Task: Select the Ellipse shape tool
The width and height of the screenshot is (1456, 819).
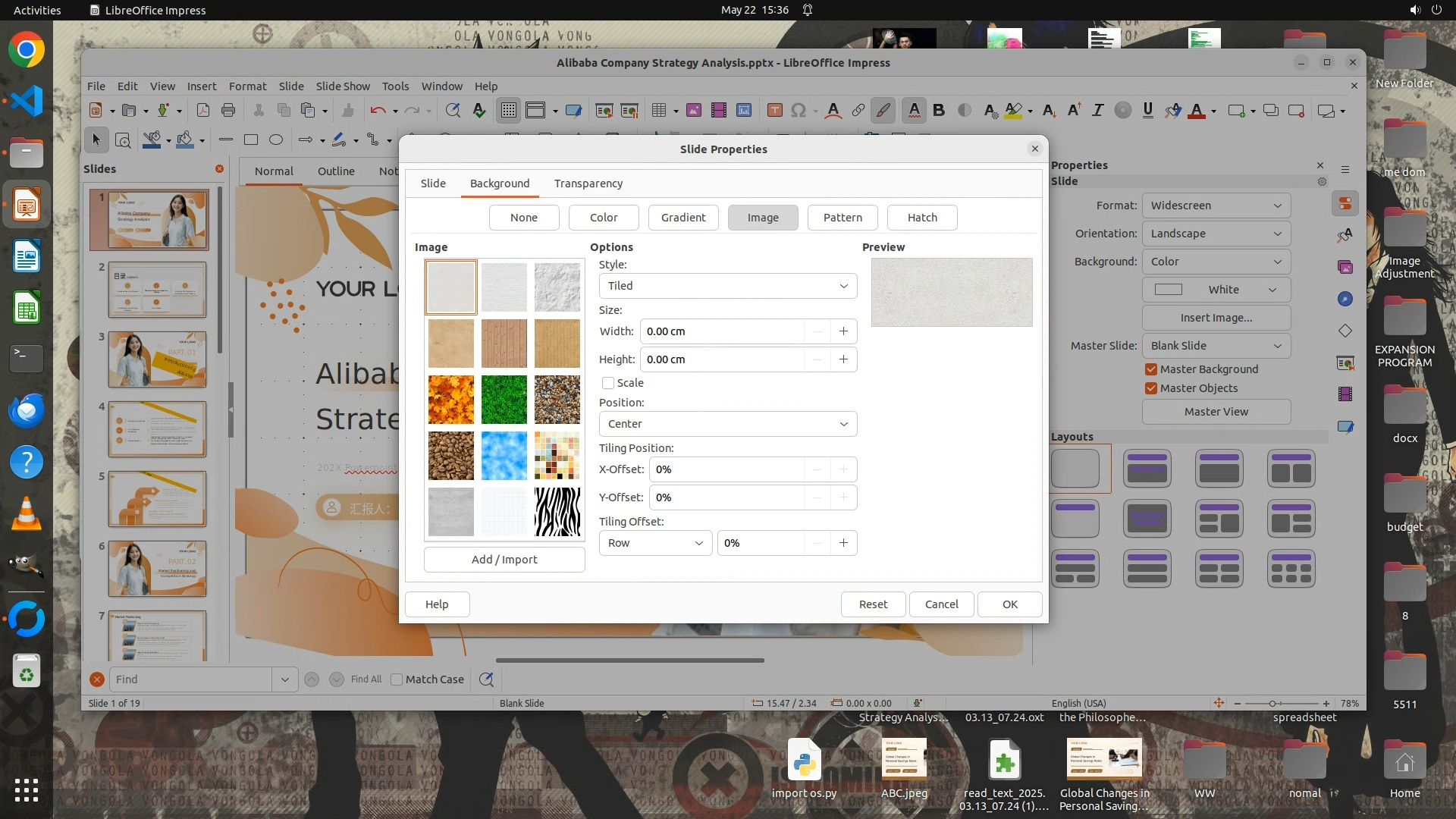Action: [276, 140]
